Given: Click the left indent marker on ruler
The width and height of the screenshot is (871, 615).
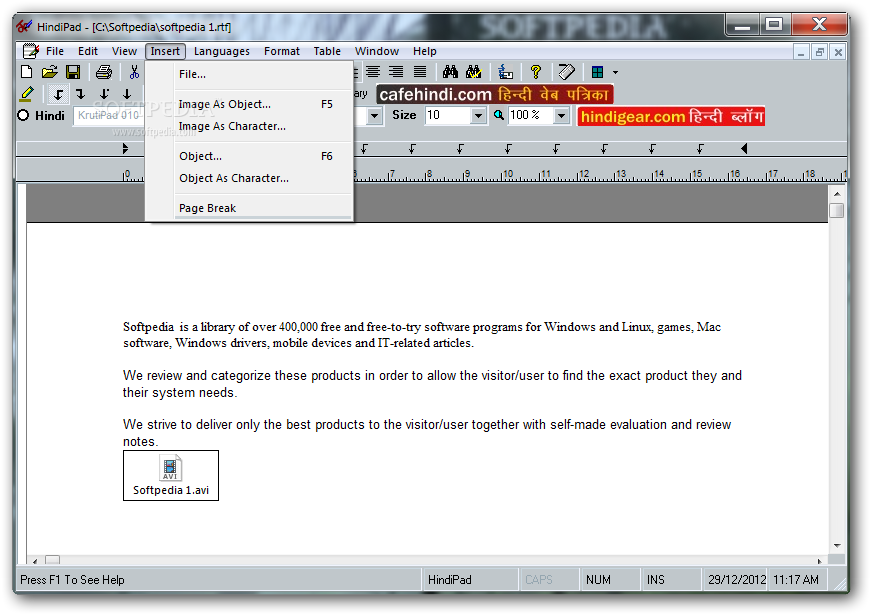Looking at the screenshot, I should pyautogui.click(x=126, y=148).
